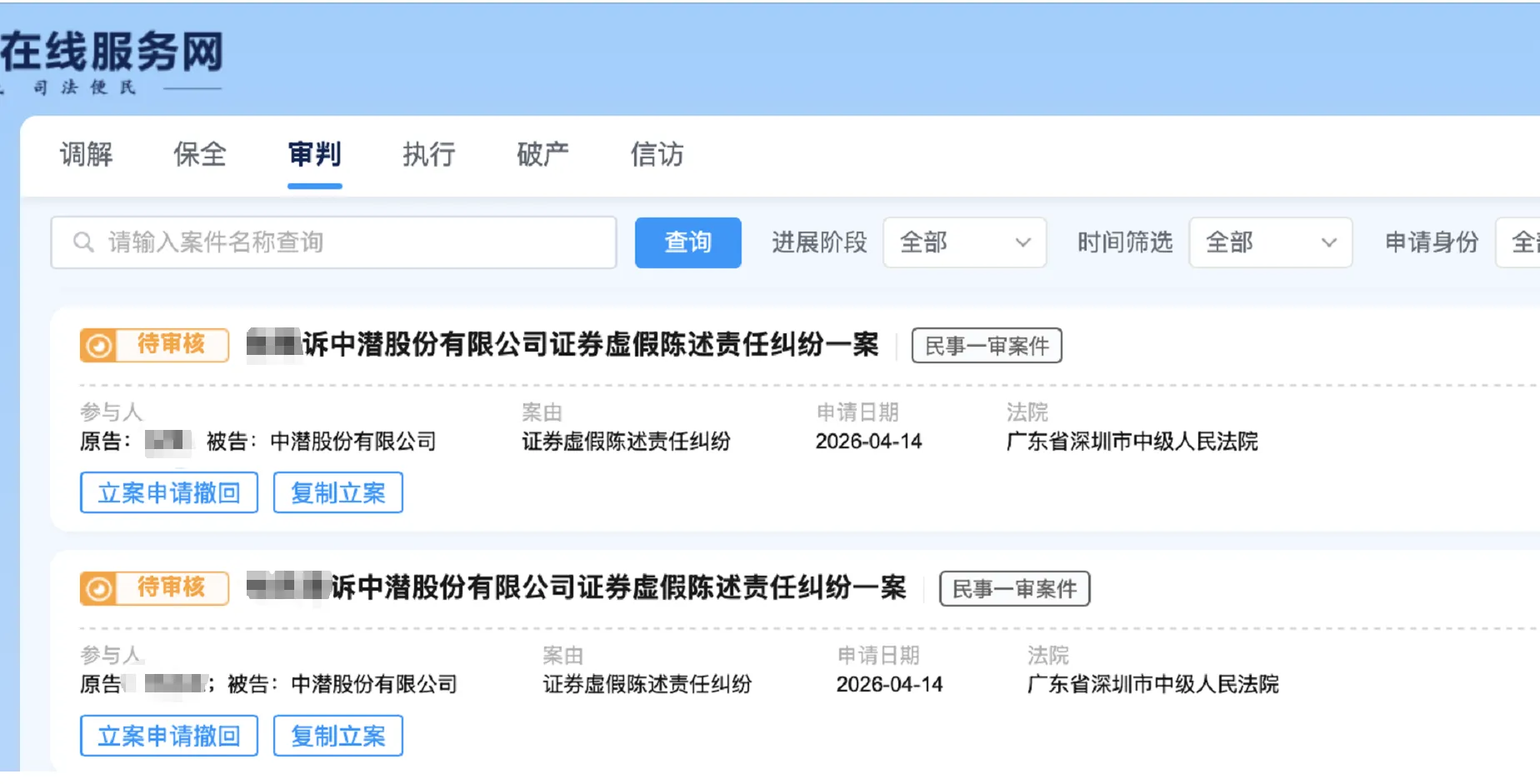Screen dimensions: 1540x784
Task: Expand the 时间筛选 dropdown
Action: (1270, 242)
